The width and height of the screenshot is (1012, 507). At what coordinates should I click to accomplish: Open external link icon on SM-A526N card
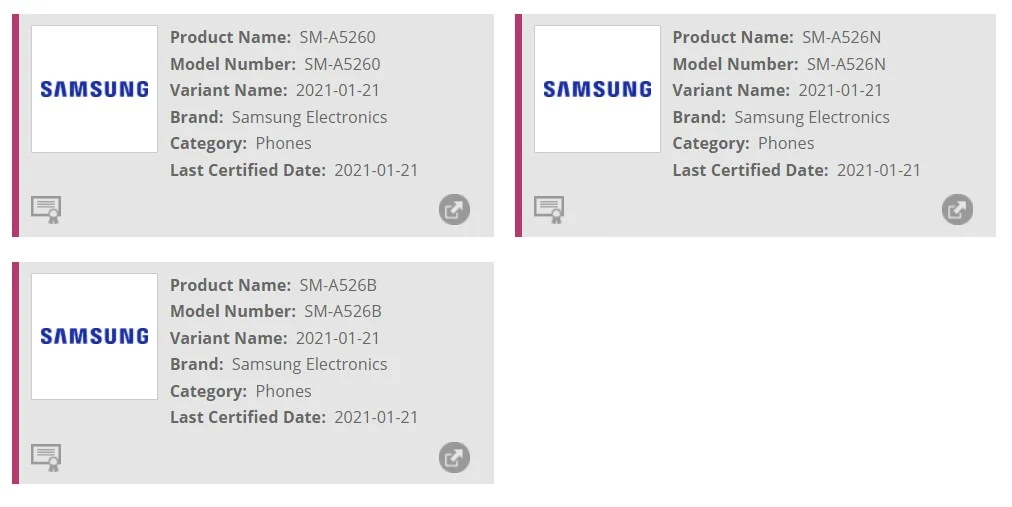tap(957, 210)
